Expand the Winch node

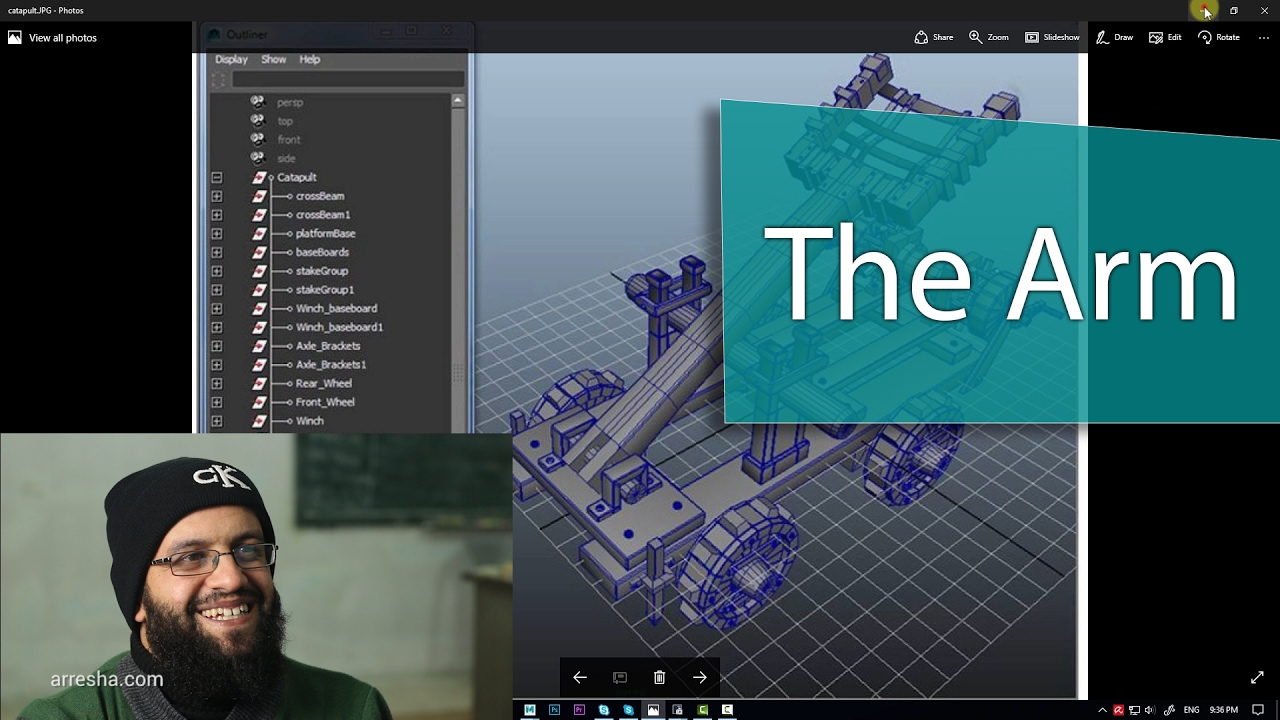click(x=217, y=421)
